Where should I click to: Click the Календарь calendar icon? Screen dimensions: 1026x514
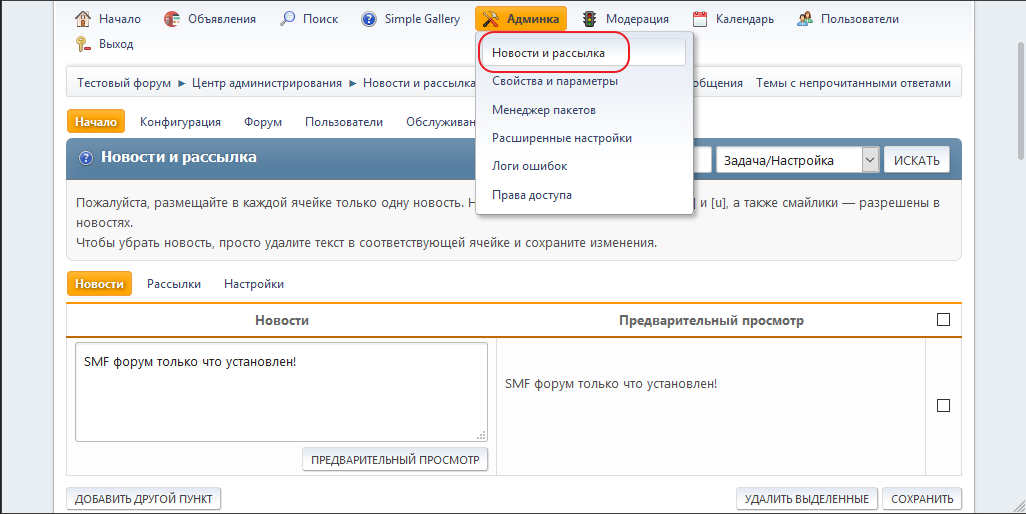(x=700, y=19)
